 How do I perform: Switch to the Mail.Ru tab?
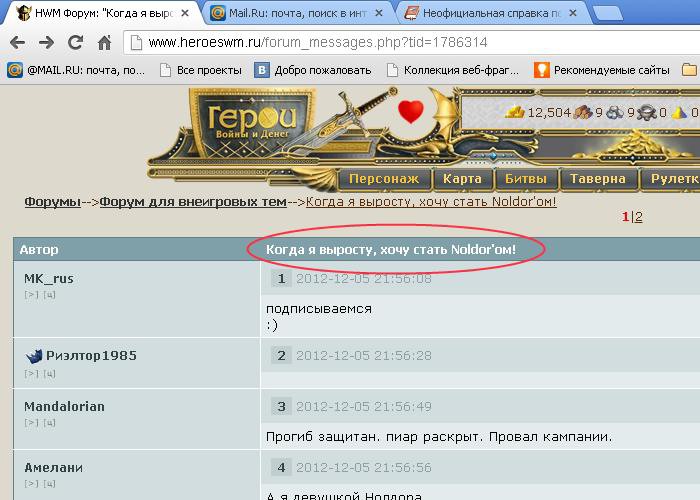297,13
